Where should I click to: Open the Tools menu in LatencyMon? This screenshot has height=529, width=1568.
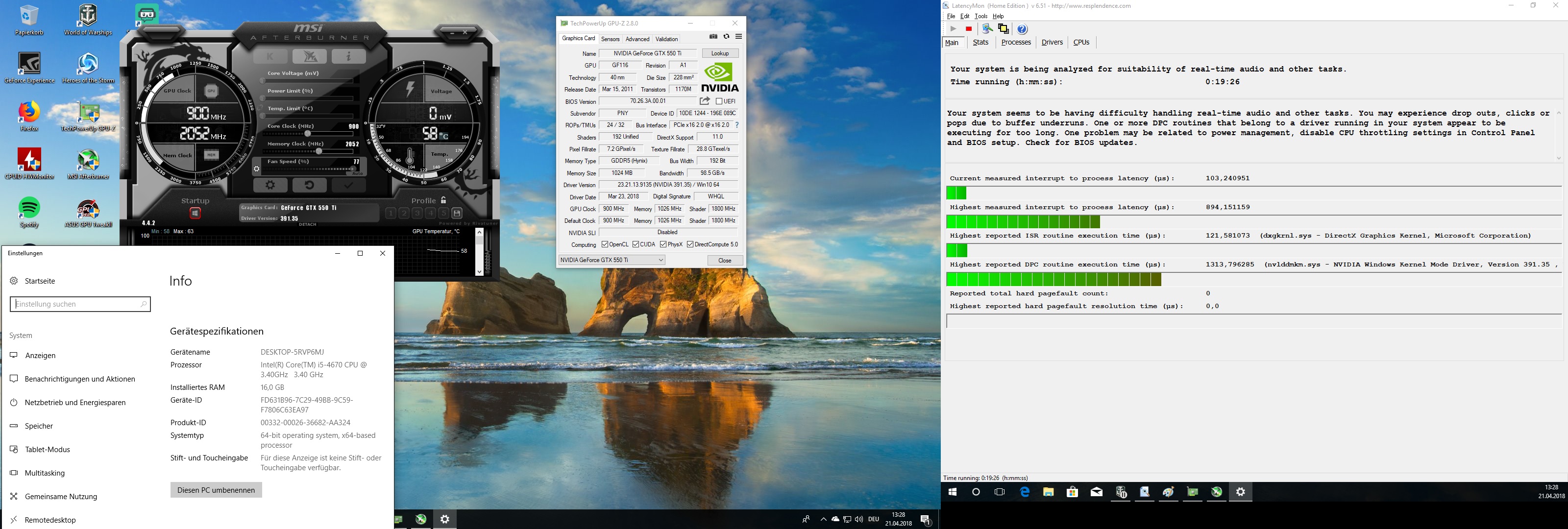click(980, 17)
